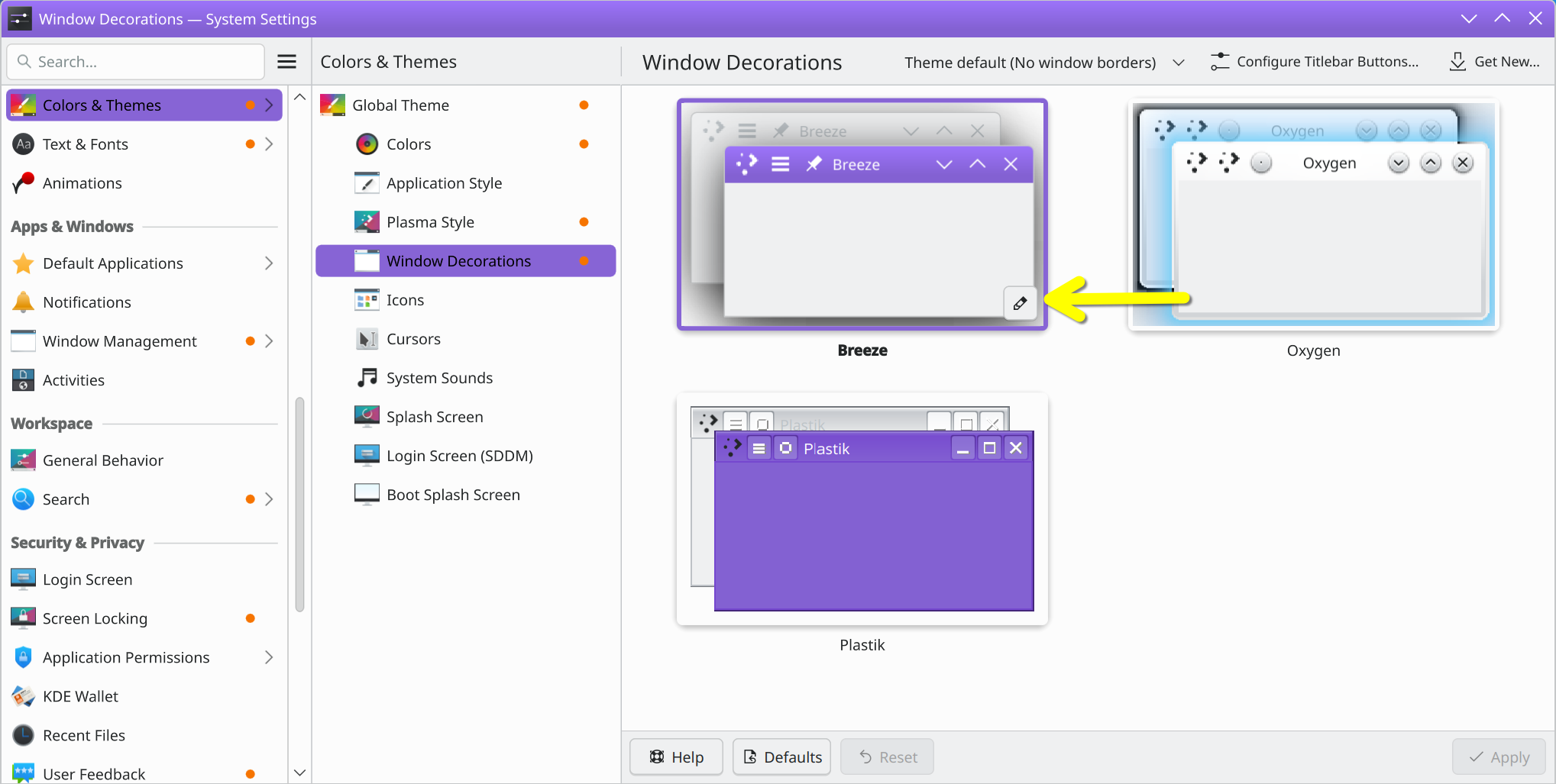The image size is (1556, 784).
Task: Open the Plasma Style page
Action: [466, 222]
